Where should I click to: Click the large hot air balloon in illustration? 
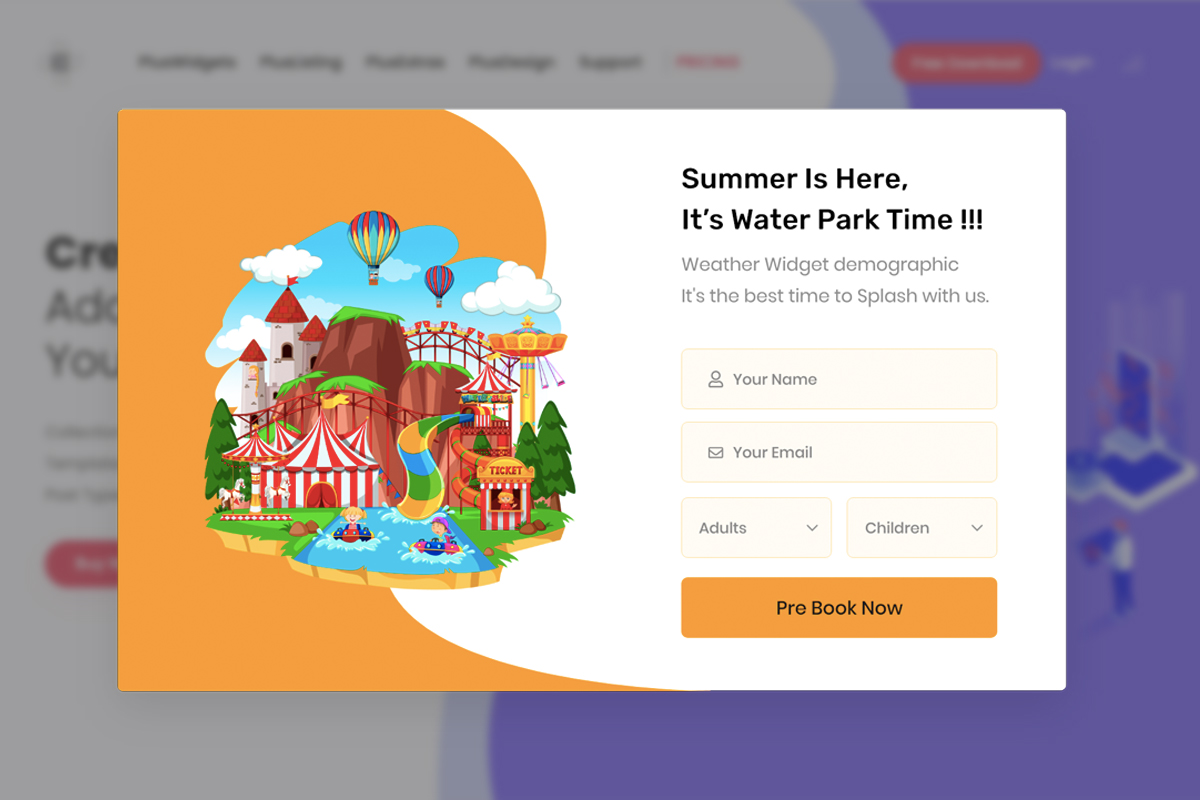point(373,244)
